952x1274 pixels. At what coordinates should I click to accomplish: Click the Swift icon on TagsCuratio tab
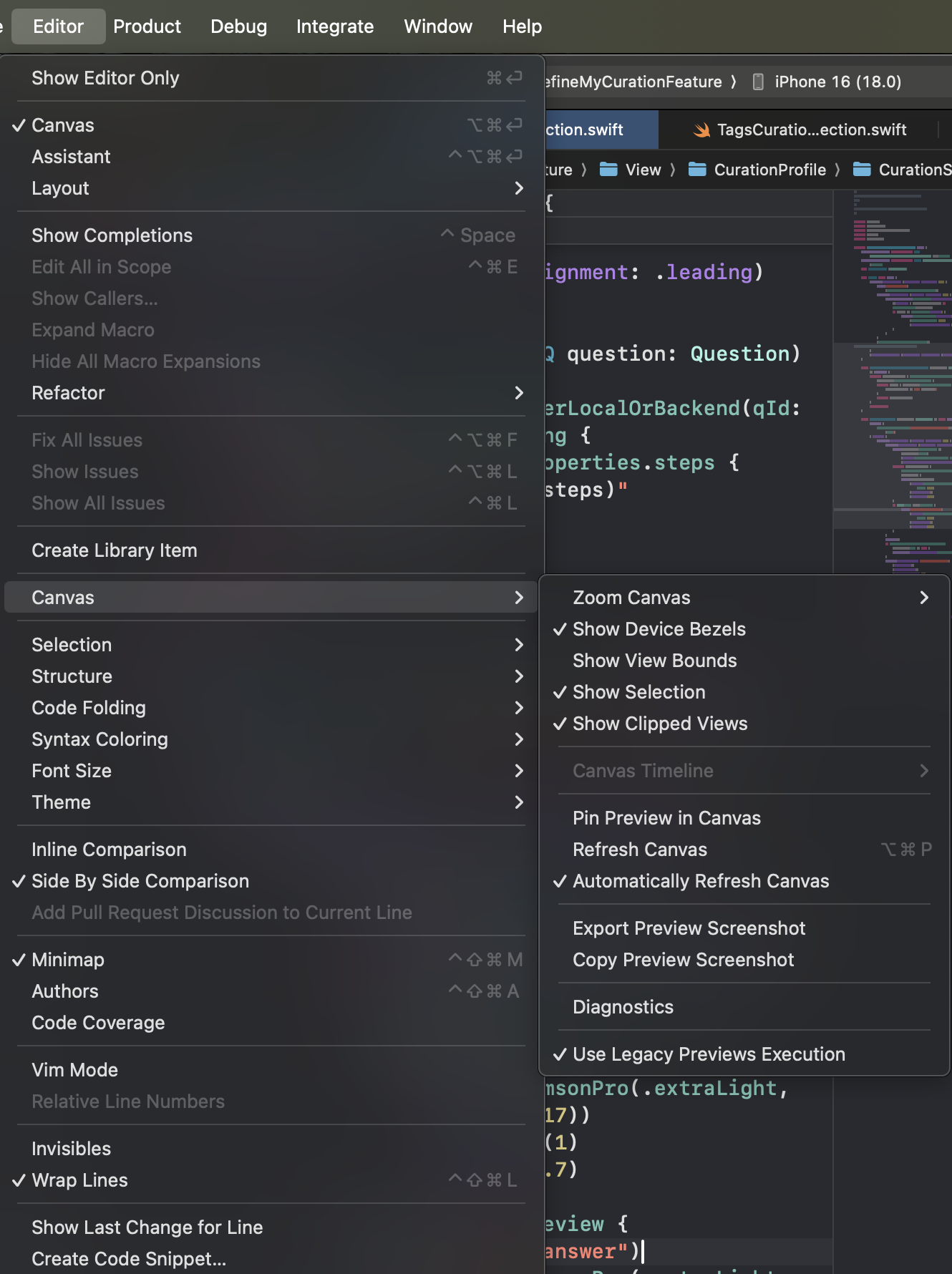coord(701,130)
